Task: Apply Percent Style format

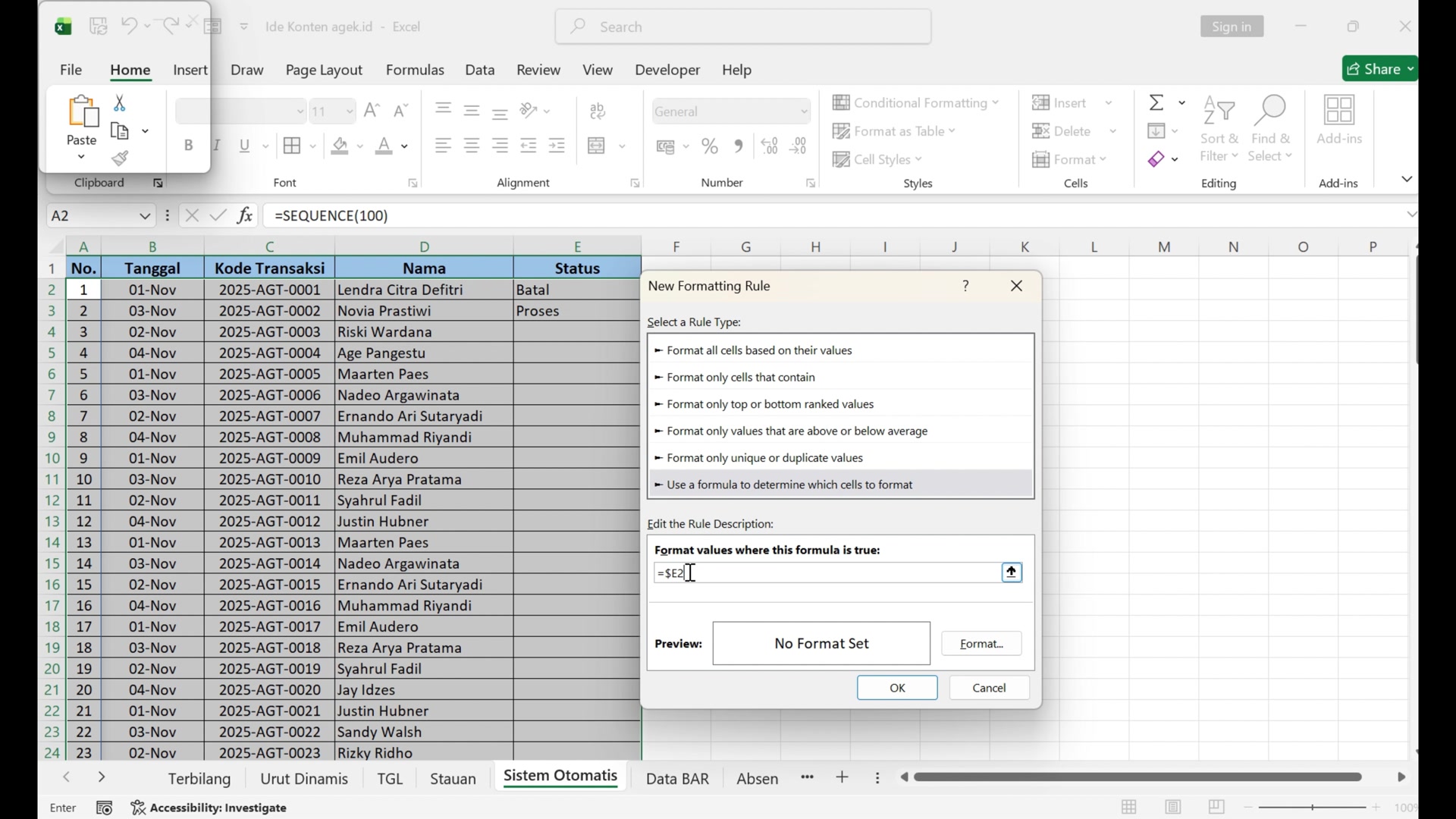Action: pyautogui.click(x=711, y=146)
